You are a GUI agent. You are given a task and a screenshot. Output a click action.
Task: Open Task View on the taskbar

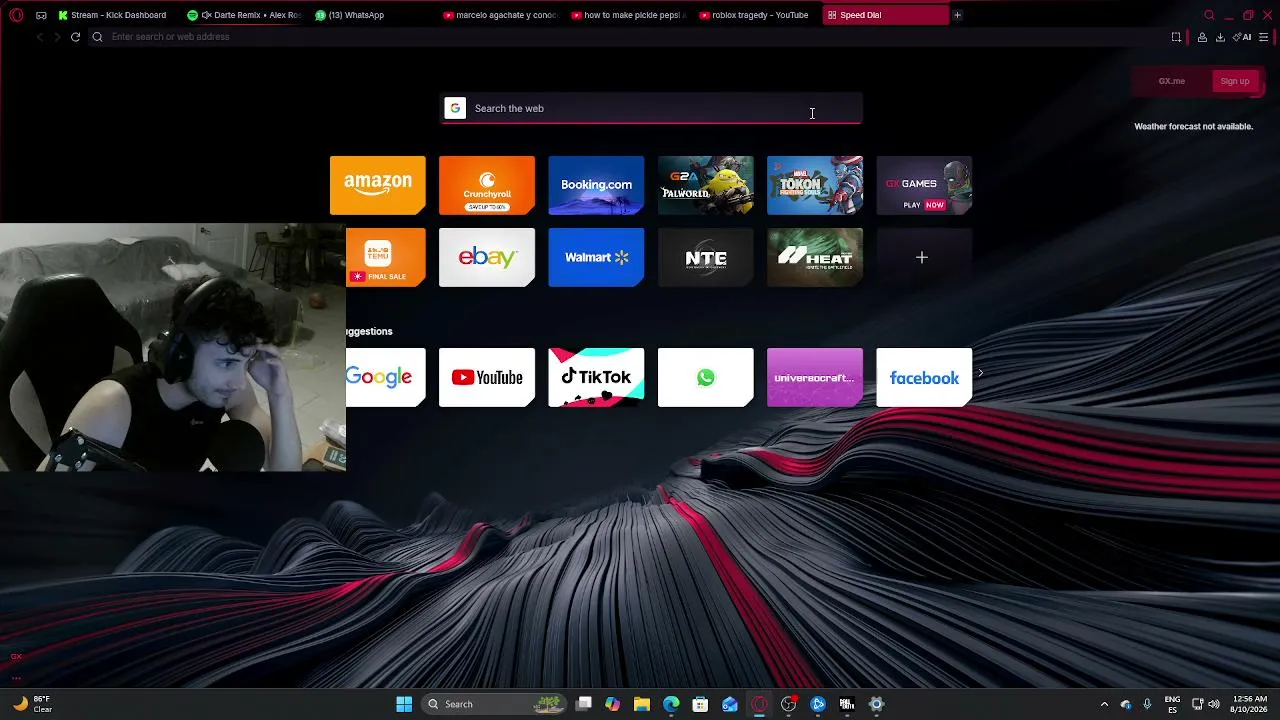click(584, 704)
